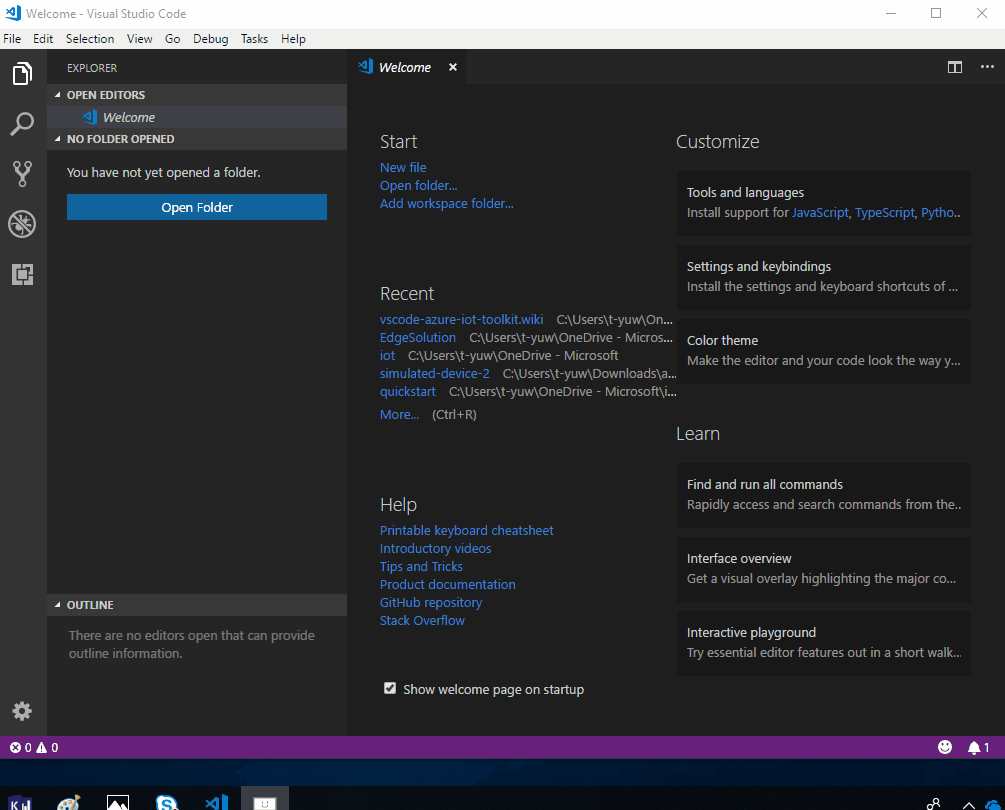The width and height of the screenshot is (1005, 810).
Task: Open the Source Control view
Action: 22,173
